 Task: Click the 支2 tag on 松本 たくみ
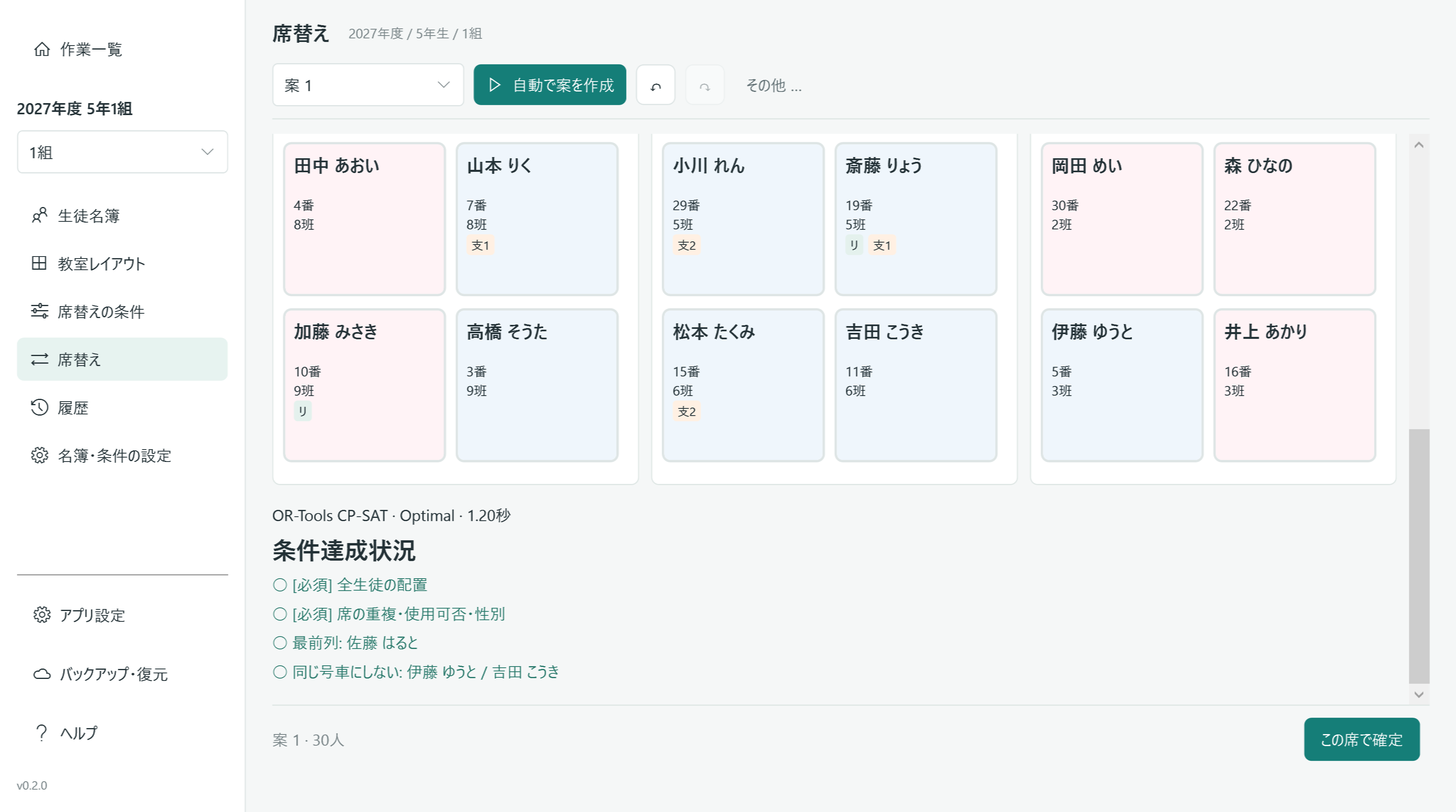[x=687, y=411]
